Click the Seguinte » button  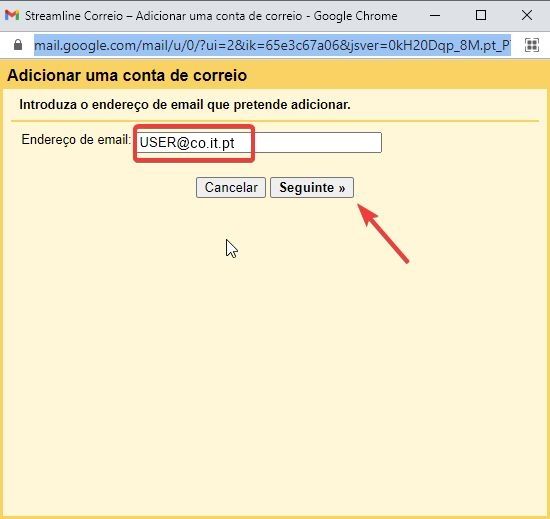312,188
